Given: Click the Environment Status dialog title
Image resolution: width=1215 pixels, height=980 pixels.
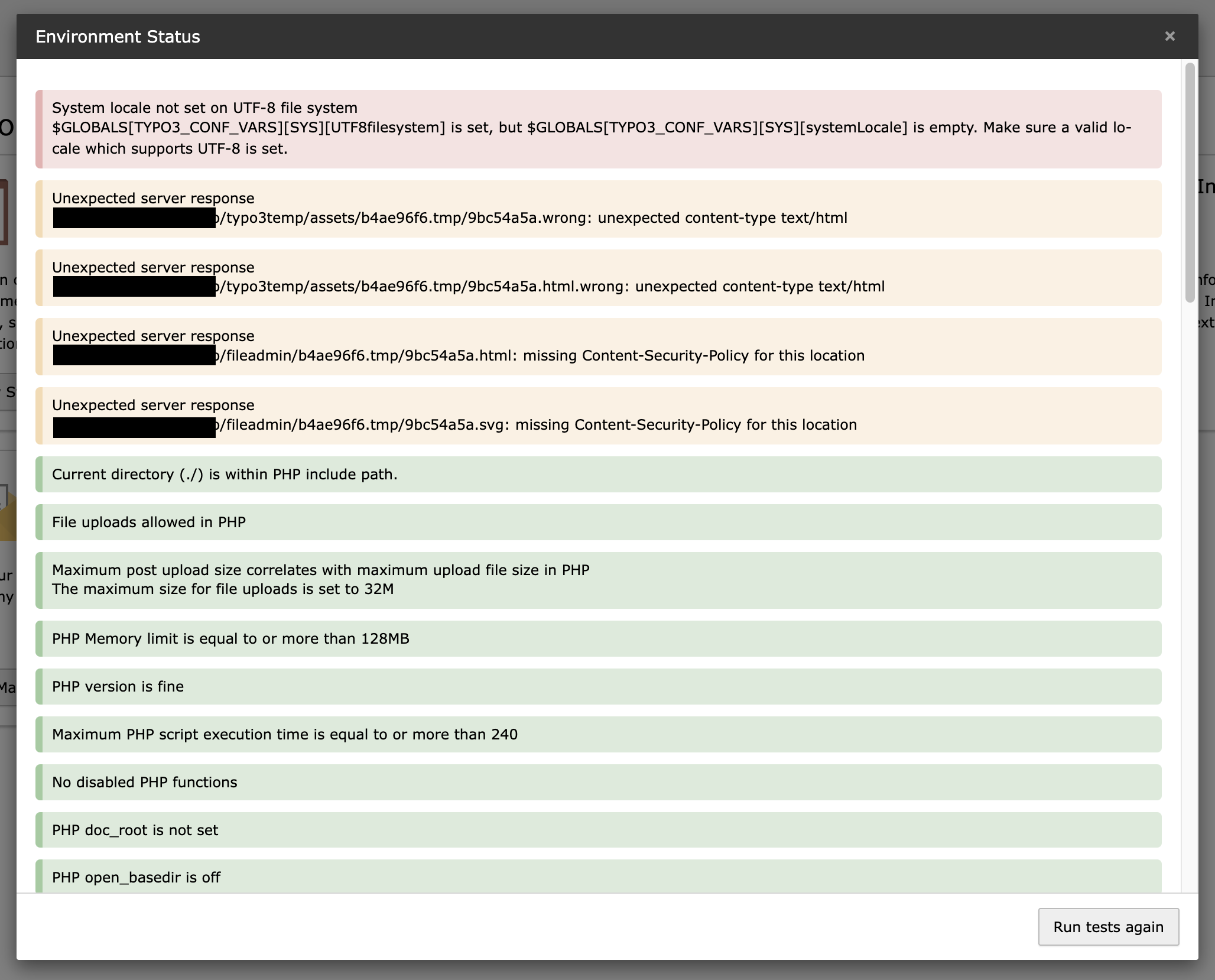Looking at the screenshot, I should [x=118, y=37].
